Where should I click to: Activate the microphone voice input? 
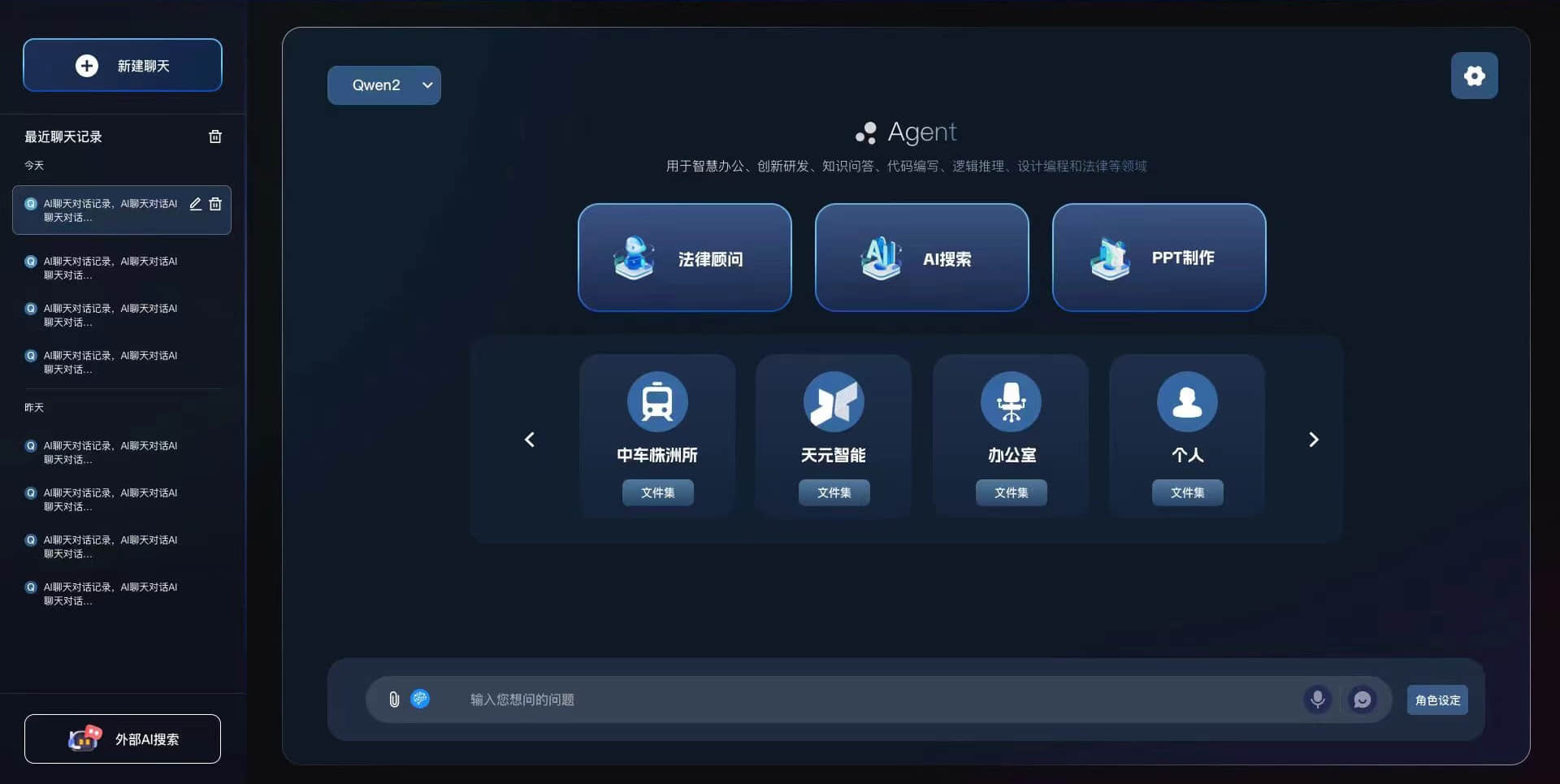1317,699
